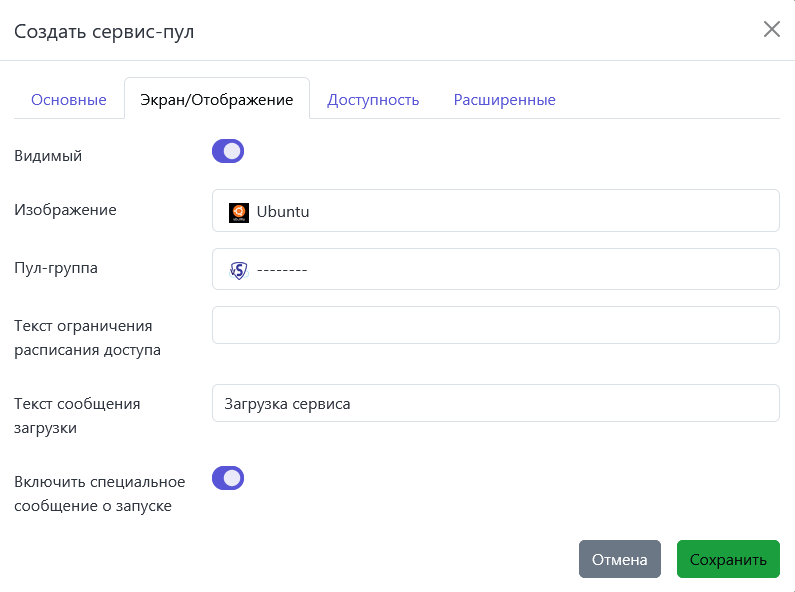795x592 pixels.
Task: Open the Доступность tab
Action: pyautogui.click(x=373, y=100)
